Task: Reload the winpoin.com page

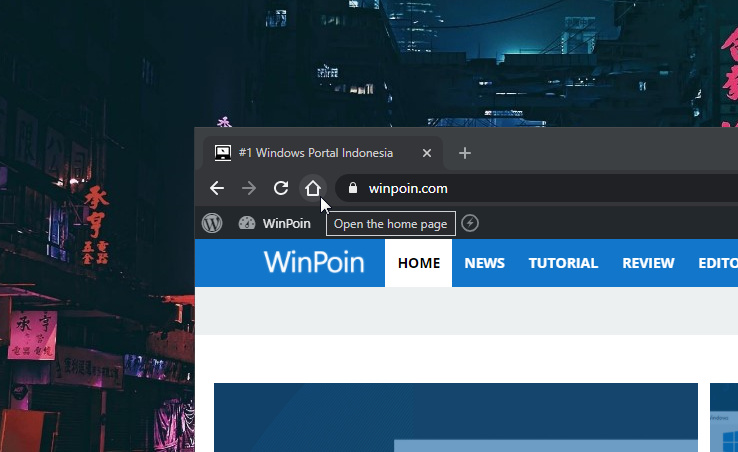Action: tap(281, 188)
